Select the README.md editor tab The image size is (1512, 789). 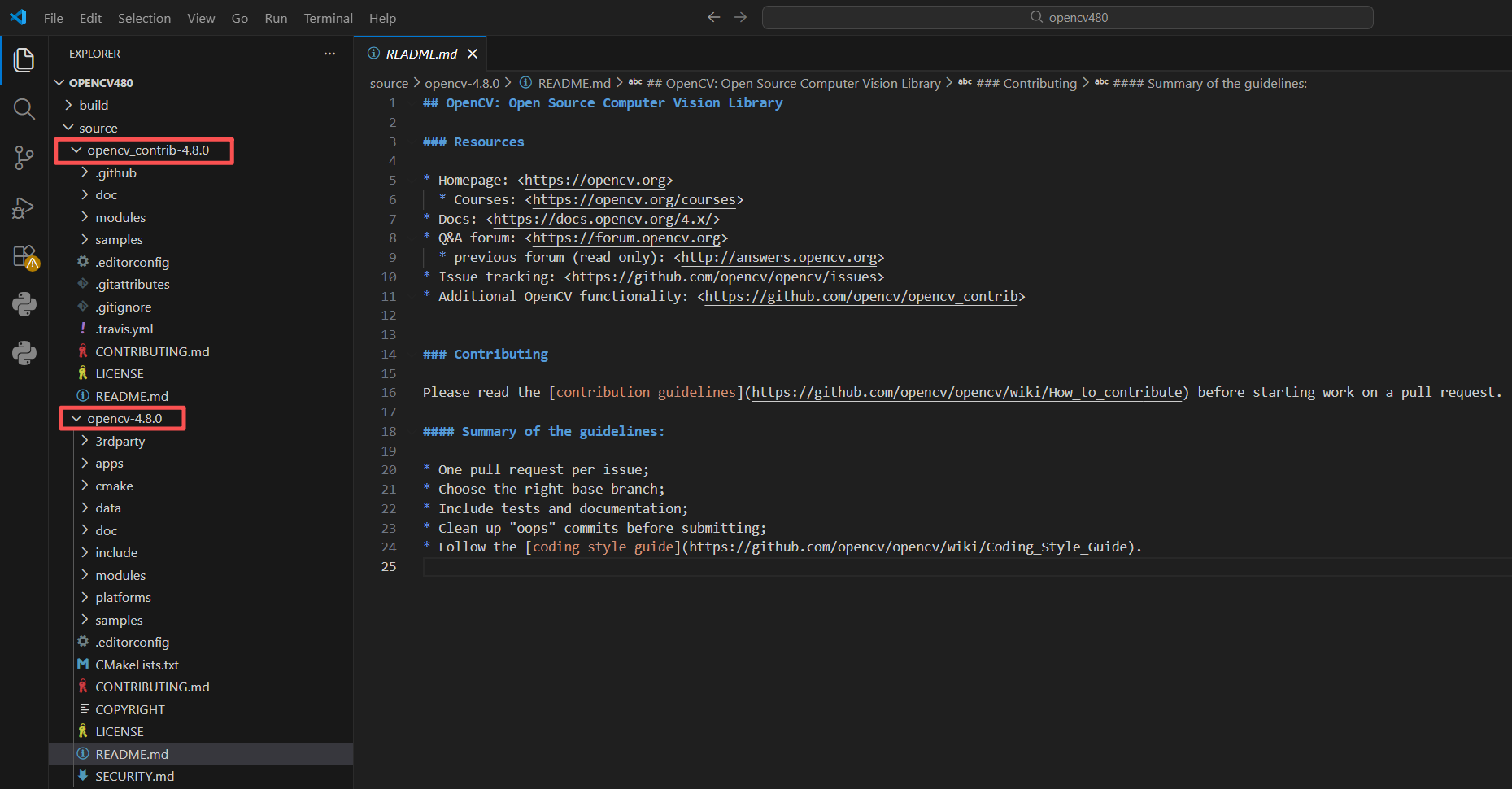pos(420,54)
